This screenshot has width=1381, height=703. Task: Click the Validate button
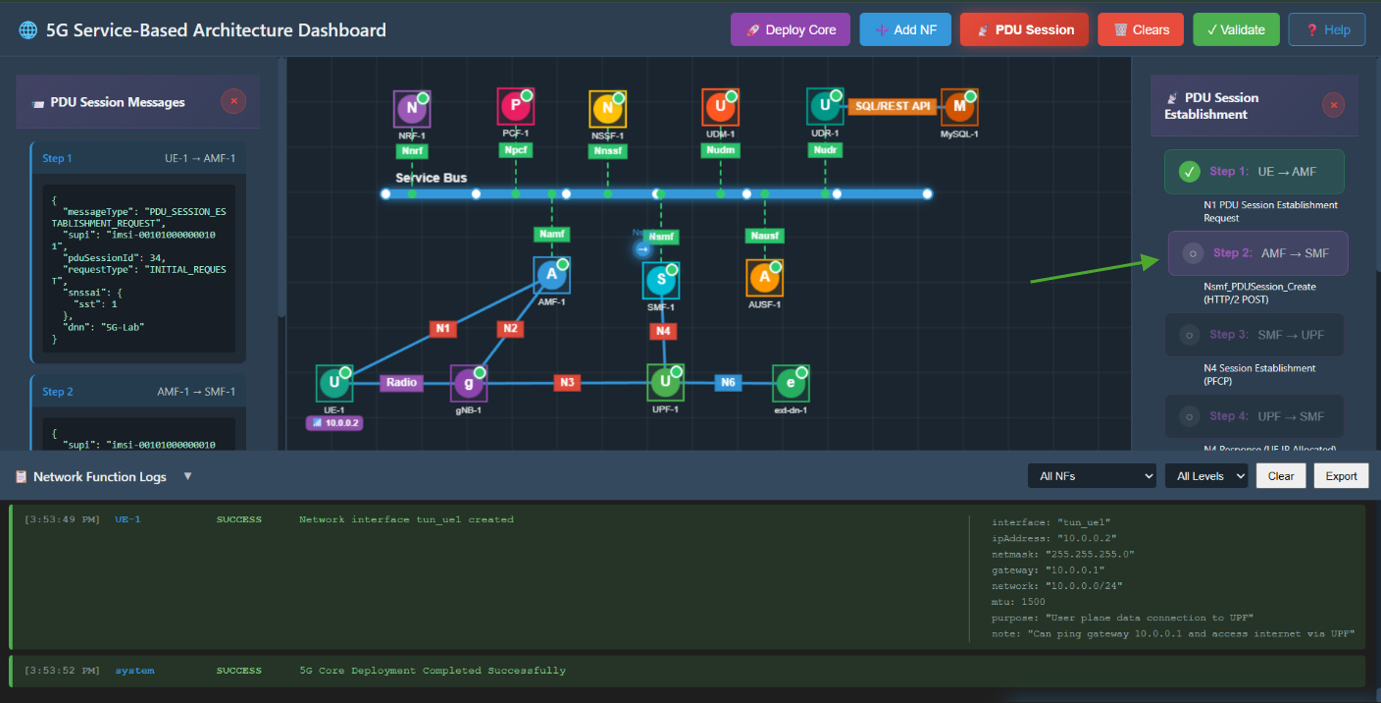coord(1235,30)
